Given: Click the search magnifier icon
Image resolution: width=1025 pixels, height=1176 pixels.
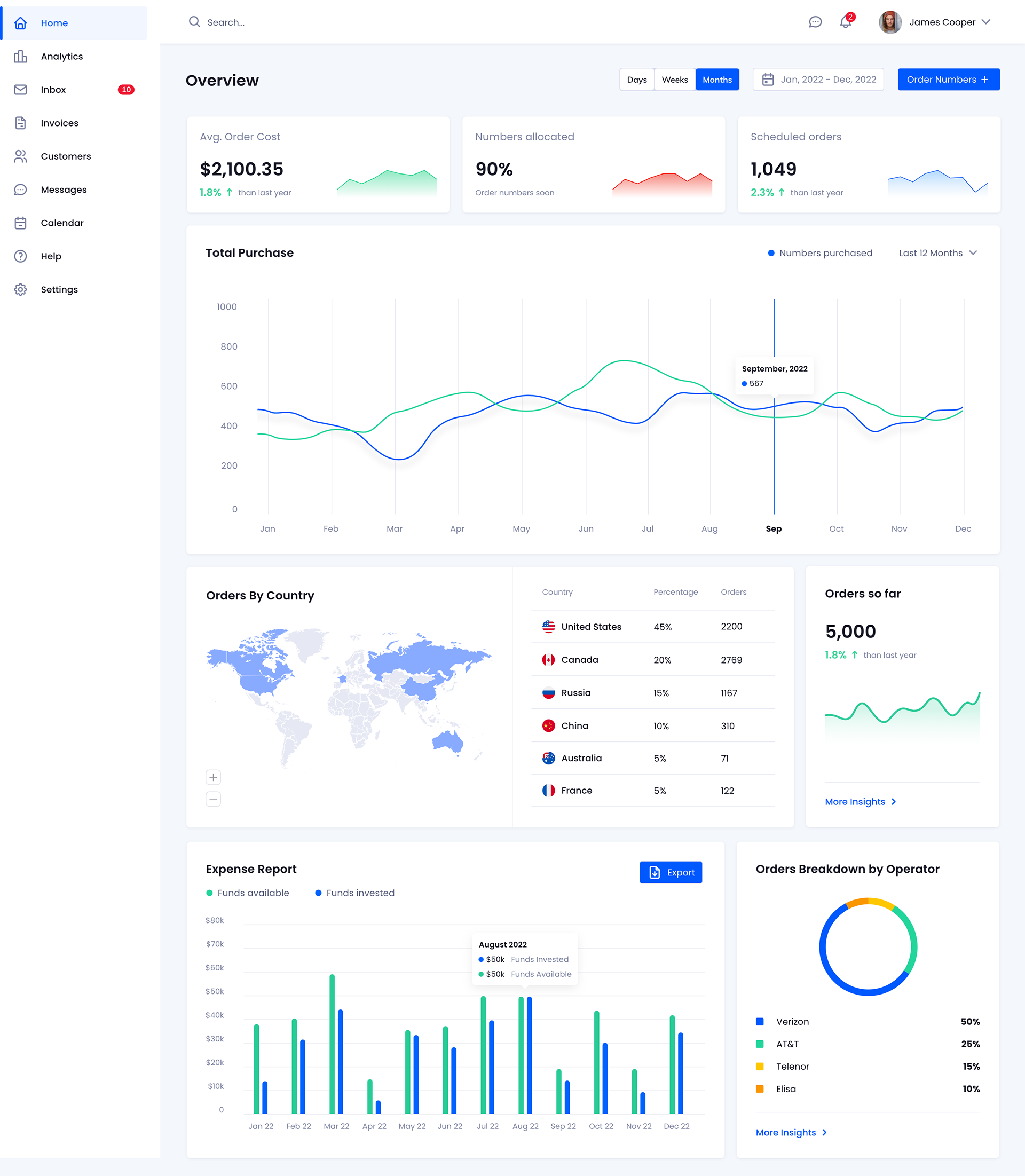Looking at the screenshot, I should (x=194, y=22).
